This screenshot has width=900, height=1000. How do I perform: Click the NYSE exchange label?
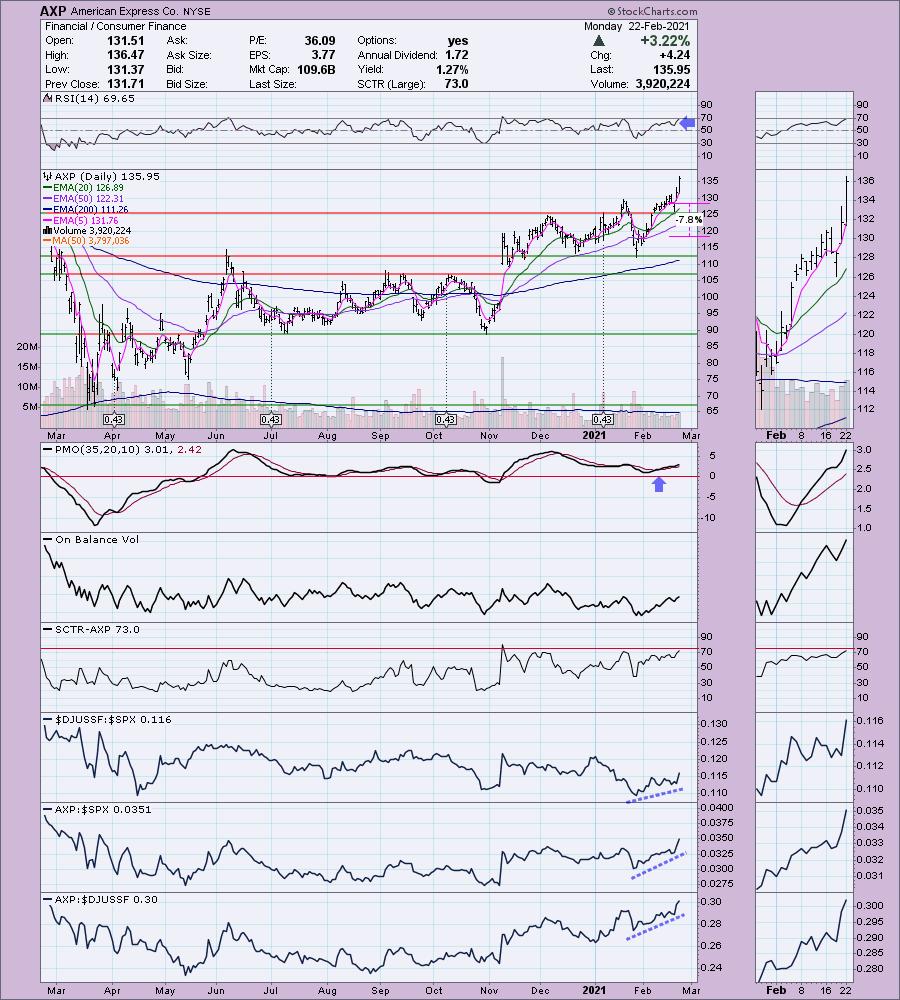(197, 11)
